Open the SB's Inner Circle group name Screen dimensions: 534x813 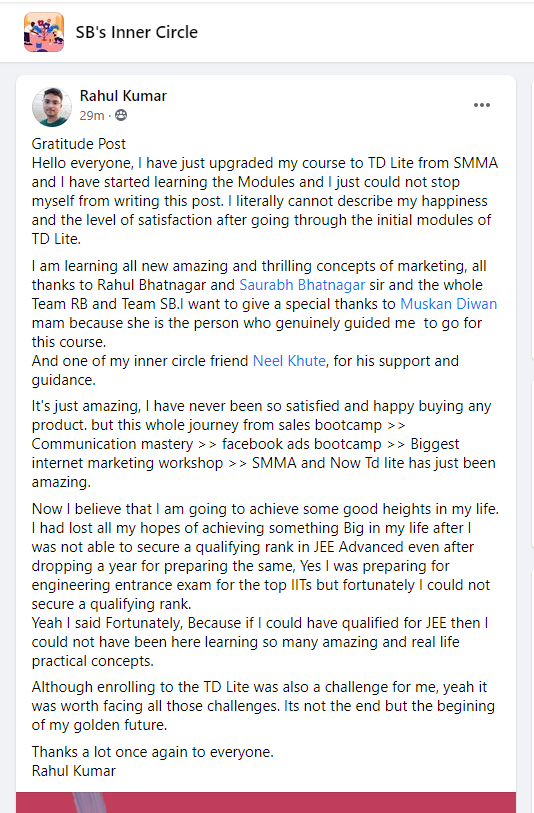pyautogui.click(x=136, y=32)
